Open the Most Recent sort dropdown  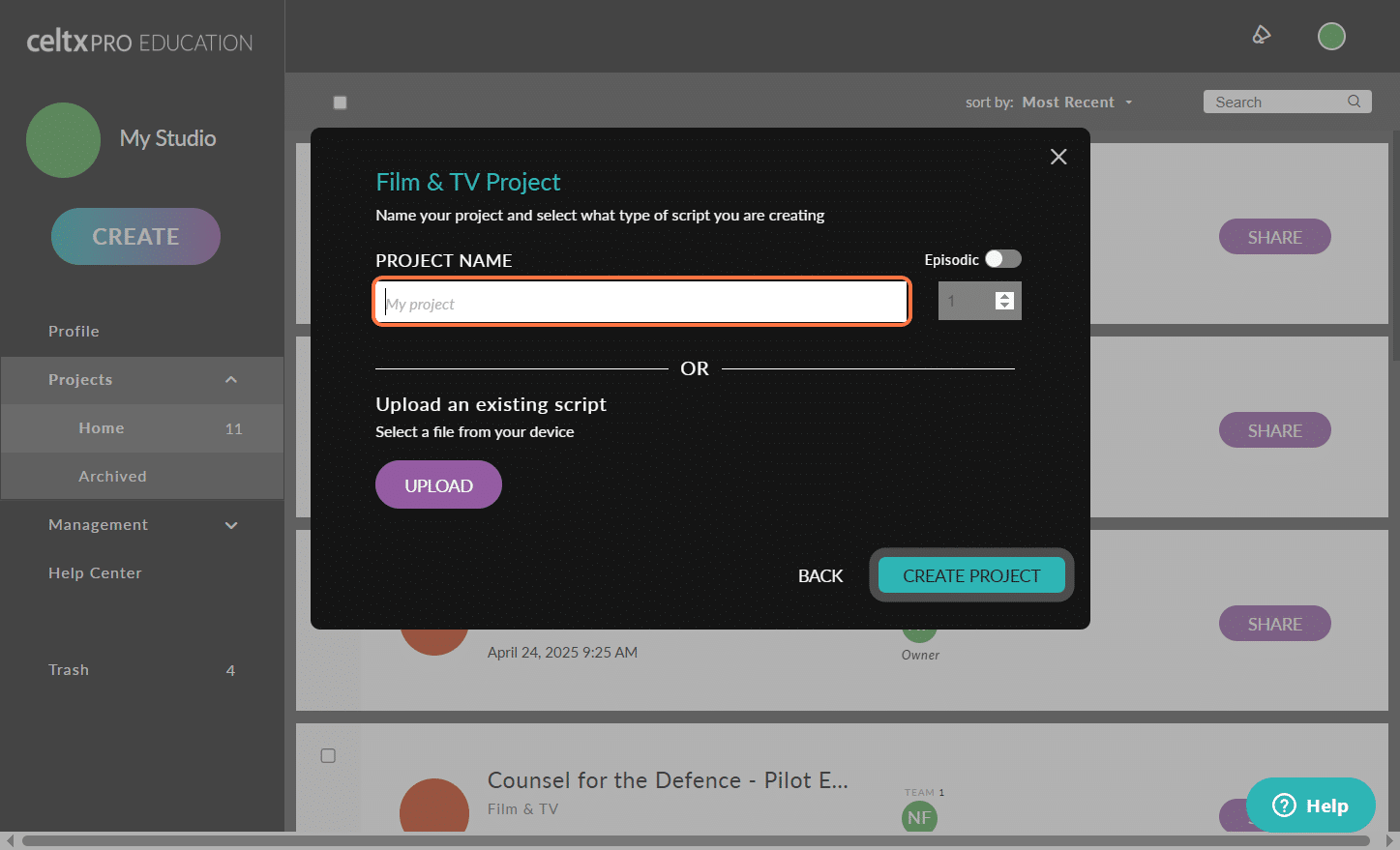tap(1076, 102)
